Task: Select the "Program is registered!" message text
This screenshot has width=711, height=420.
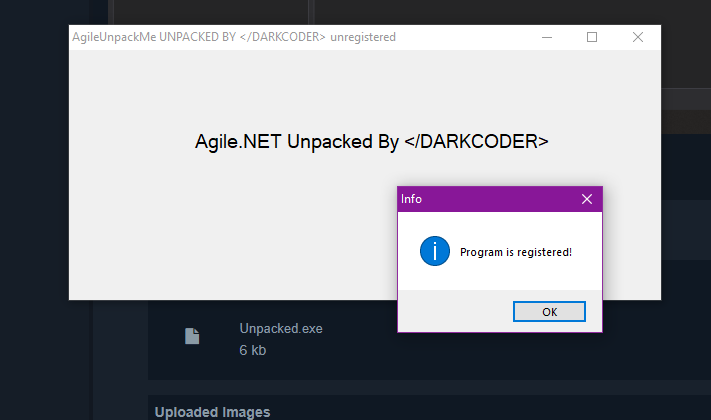Action: click(x=516, y=252)
